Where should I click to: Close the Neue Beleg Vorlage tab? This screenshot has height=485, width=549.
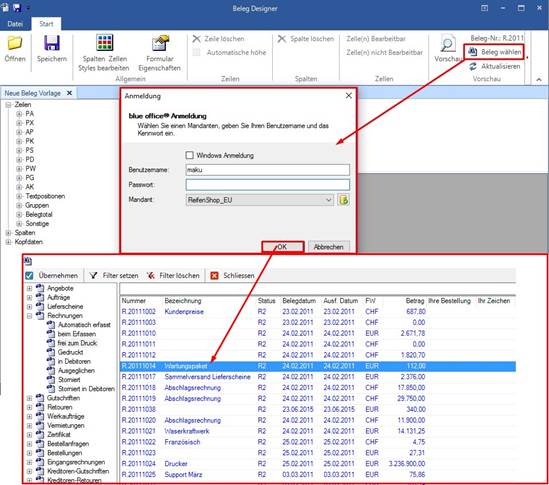click(x=69, y=93)
